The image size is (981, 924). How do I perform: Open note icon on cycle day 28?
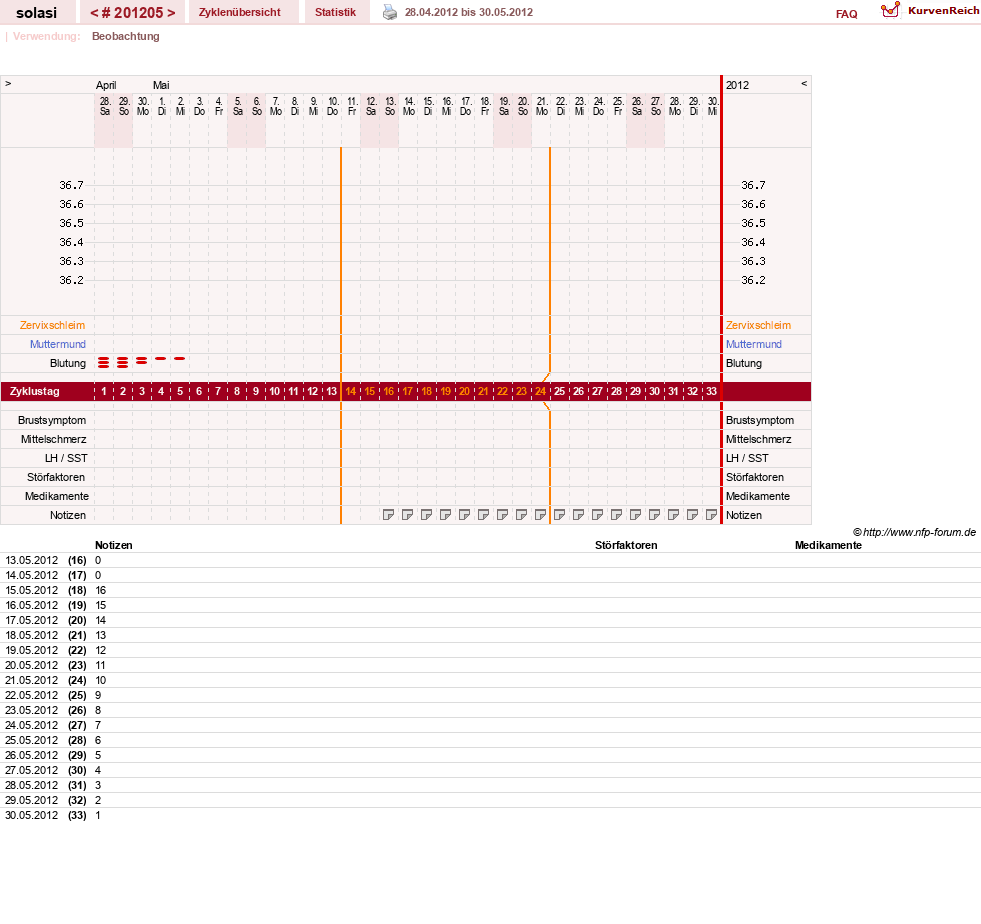click(616, 515)
